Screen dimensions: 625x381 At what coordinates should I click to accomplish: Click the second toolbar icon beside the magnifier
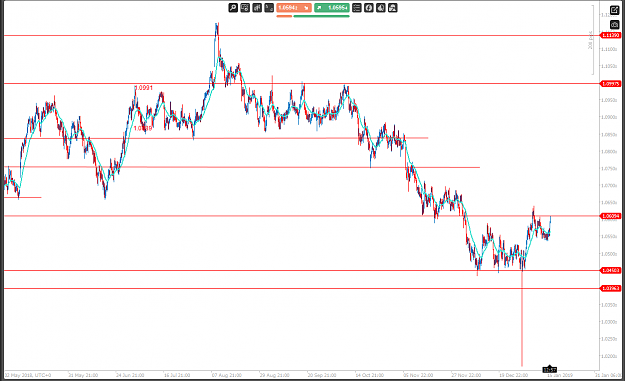[x=245, y=8]
